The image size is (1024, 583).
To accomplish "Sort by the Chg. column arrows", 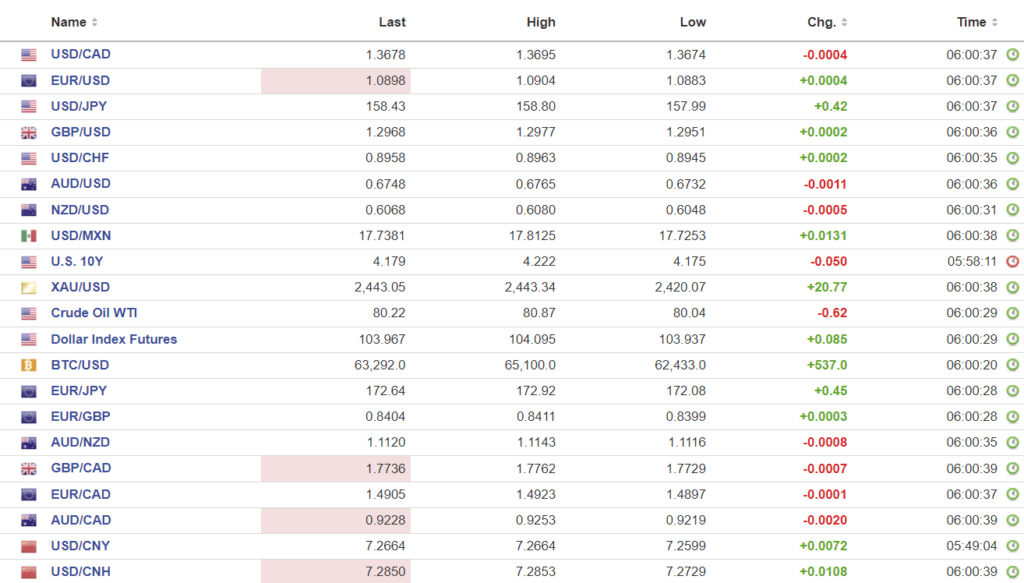I will [844, 22].
